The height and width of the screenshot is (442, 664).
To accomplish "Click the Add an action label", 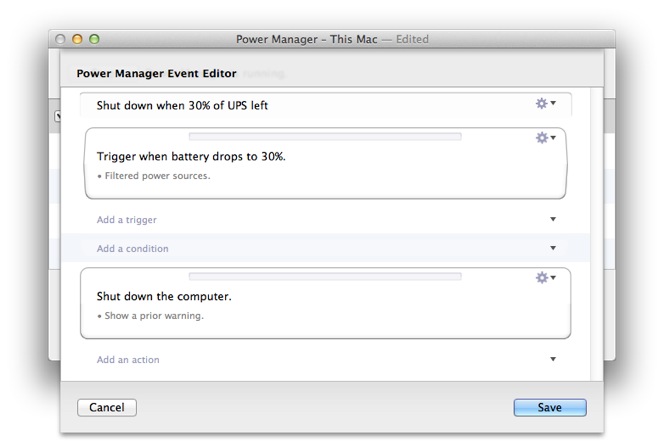I will point(128,360).
